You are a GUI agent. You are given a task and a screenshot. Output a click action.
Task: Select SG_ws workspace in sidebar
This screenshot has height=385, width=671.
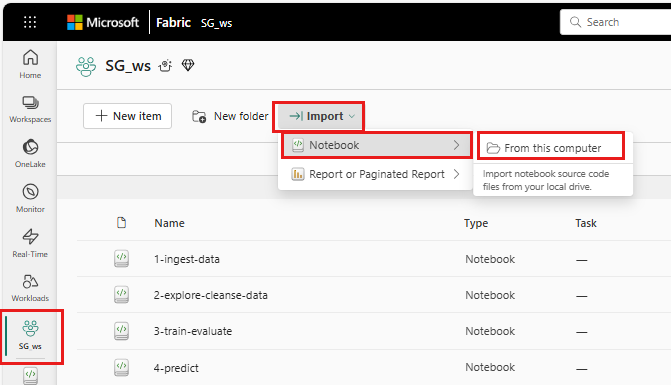[30, 335]
